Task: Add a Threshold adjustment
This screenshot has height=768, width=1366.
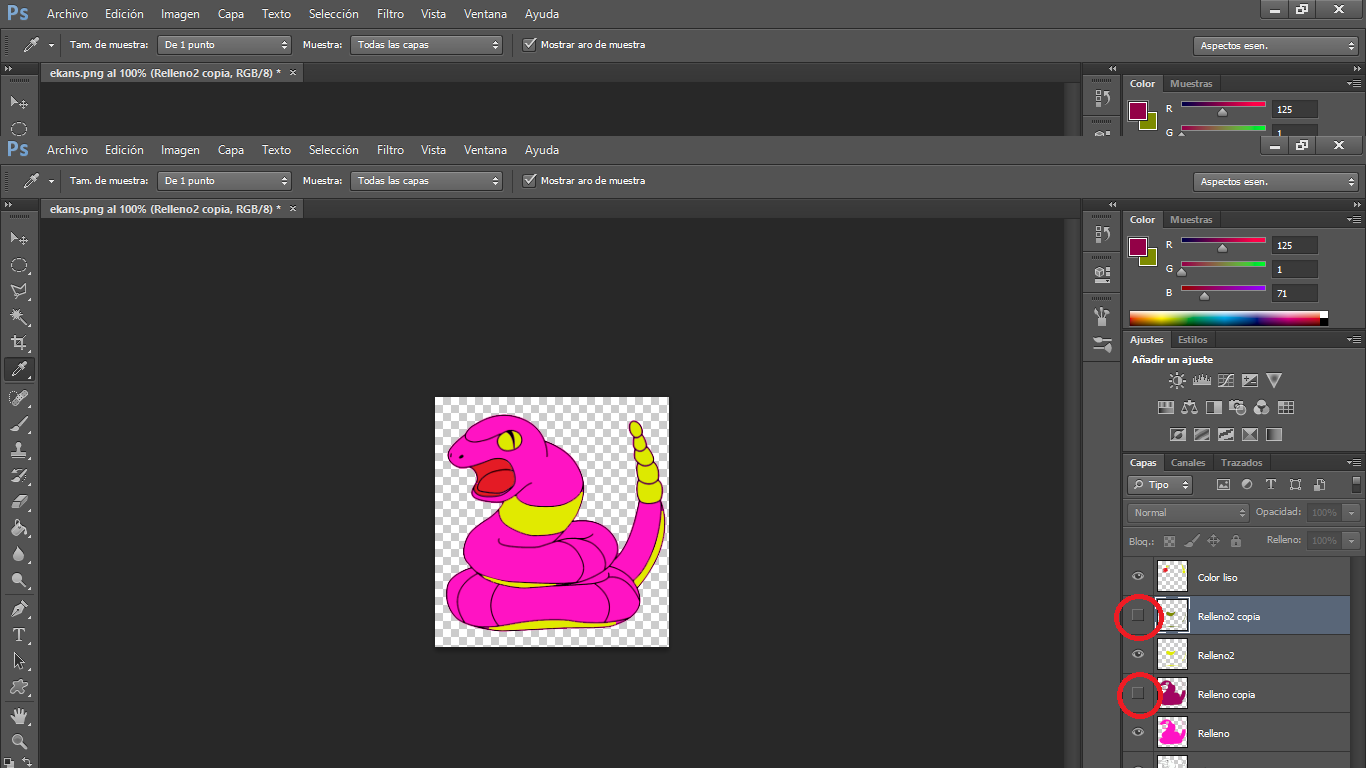Action: 1225,435
